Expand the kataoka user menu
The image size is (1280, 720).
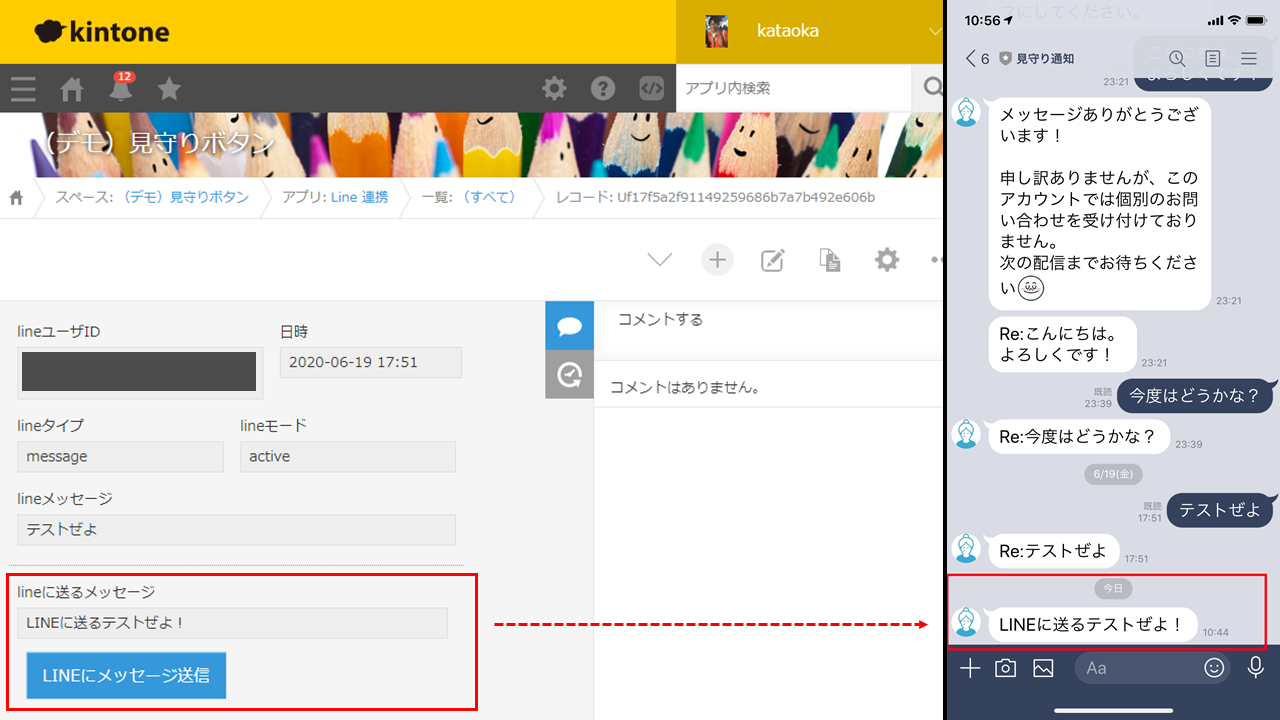[x=934, y=32]
